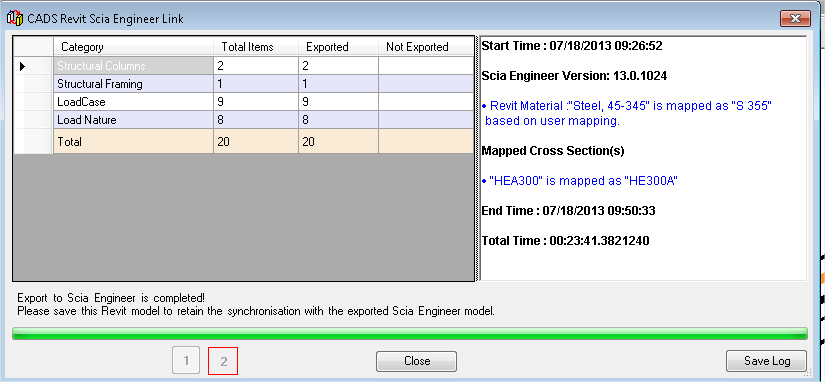Select the Load Nature category cell
Screen dimensions: 825x382
coord(134,120)
